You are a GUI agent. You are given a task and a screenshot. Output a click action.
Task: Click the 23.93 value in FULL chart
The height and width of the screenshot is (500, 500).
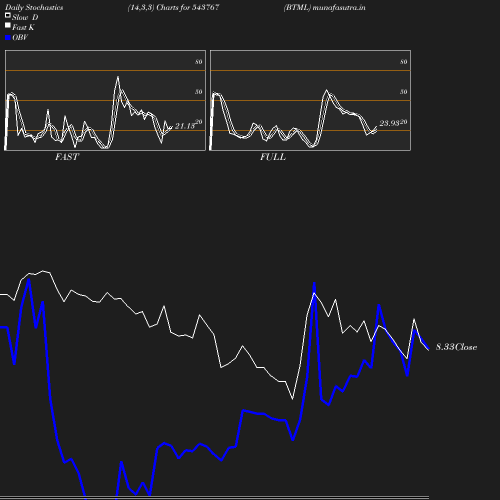[x=389, y=123]
